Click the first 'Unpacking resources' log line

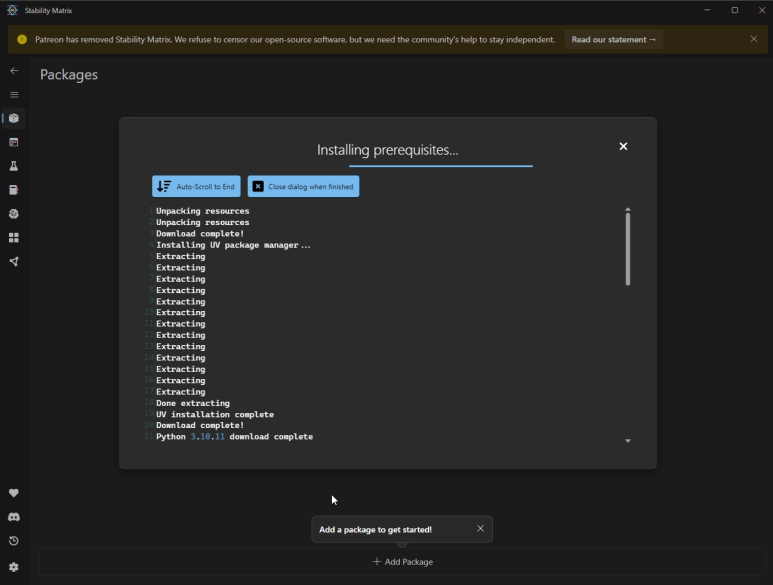tap(203, 211)
